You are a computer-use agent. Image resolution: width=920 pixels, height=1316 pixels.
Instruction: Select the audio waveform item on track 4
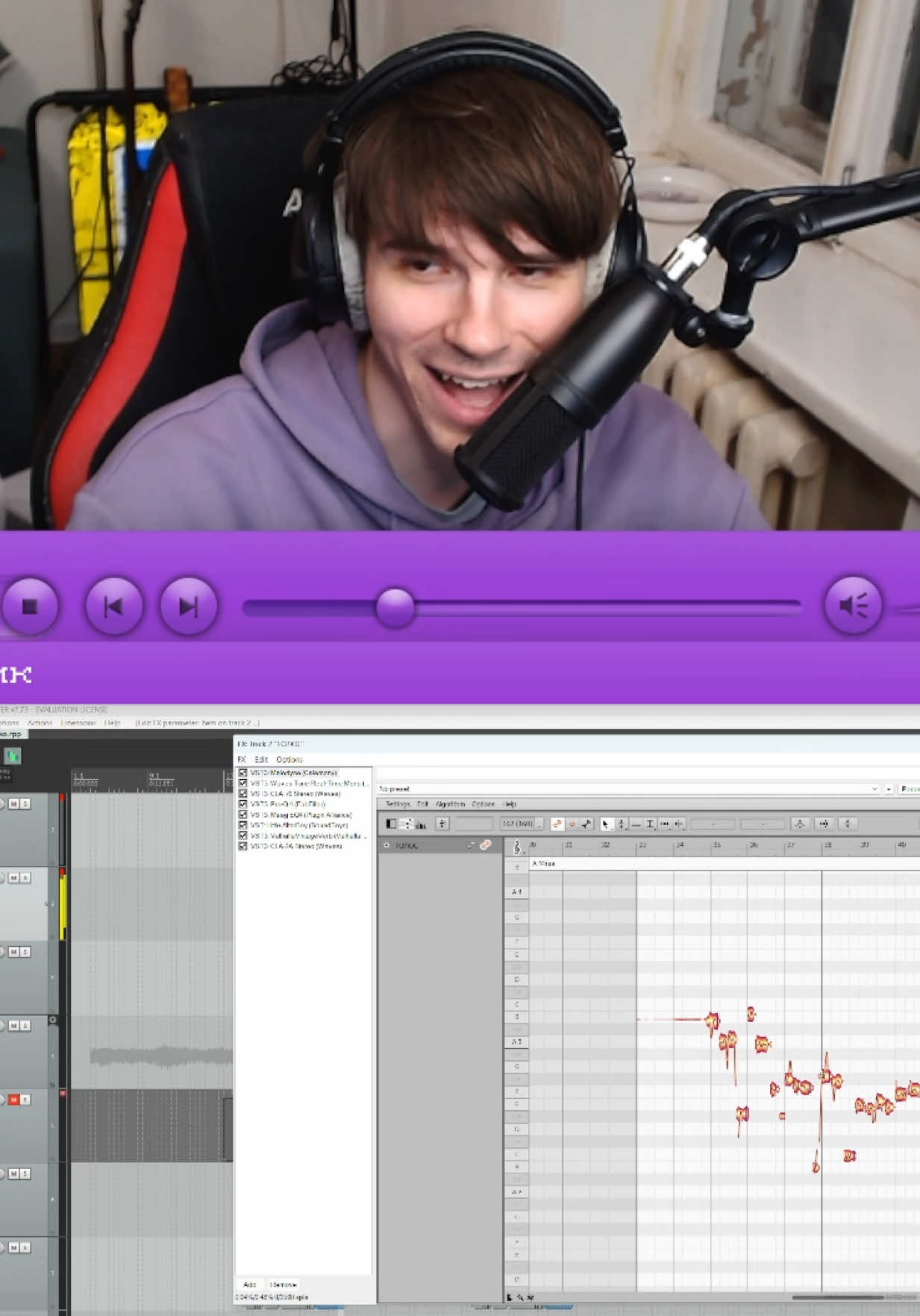[x=161, y=1055]
